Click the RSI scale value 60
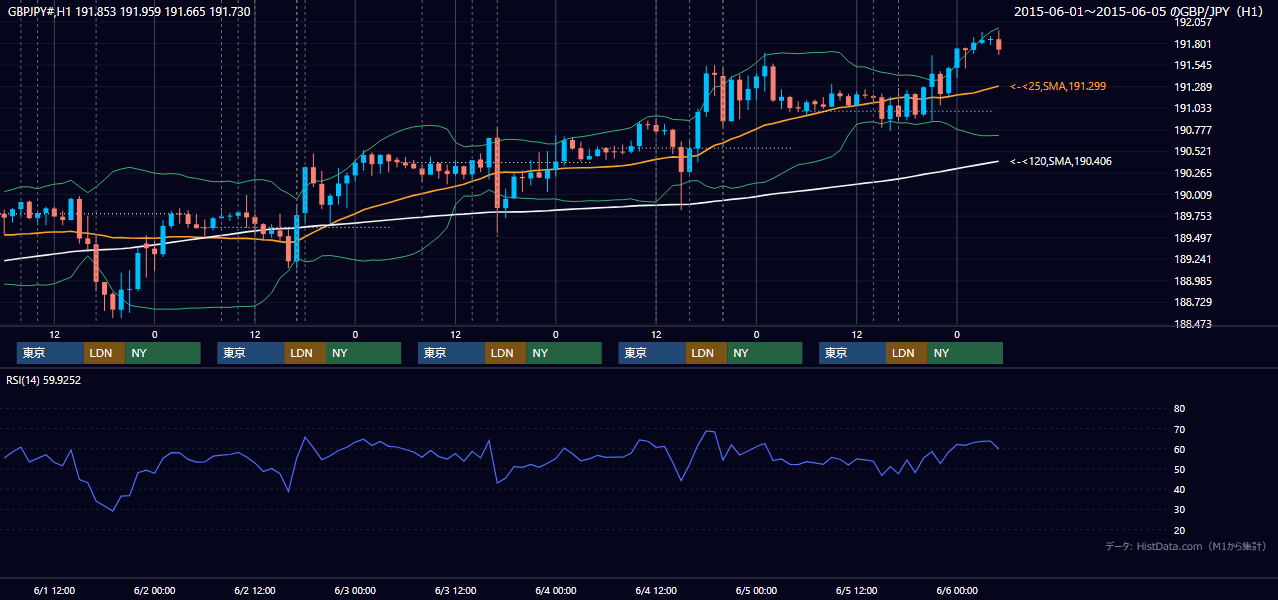 tap(1179, 449)
